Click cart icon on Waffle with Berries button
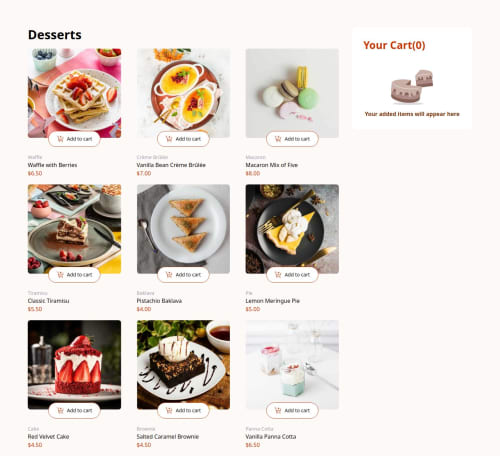This screenshot has height=456, width=500. click(60, 139)
